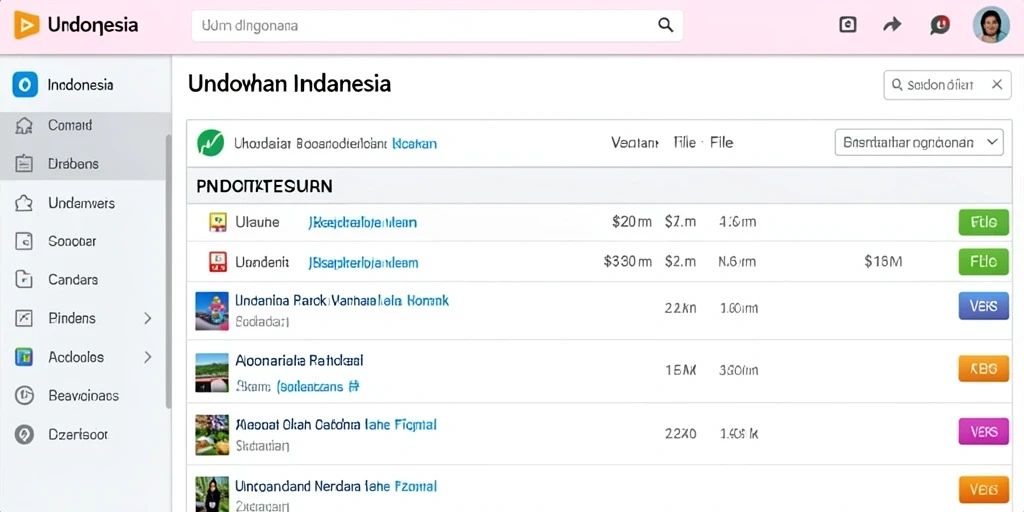Screen dimensions: 1024x512
Task: Click the top search input field
Action: click(437, 25)
